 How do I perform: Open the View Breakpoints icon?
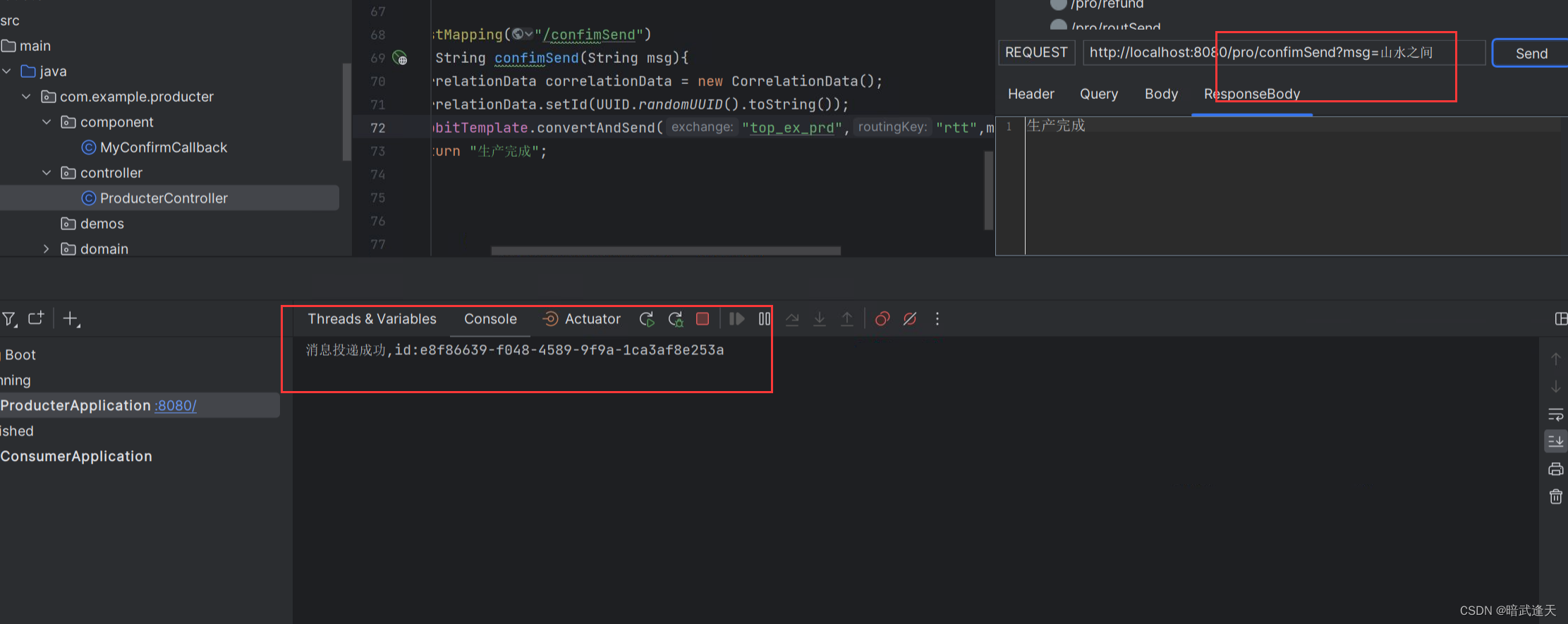tap(882, 319)
